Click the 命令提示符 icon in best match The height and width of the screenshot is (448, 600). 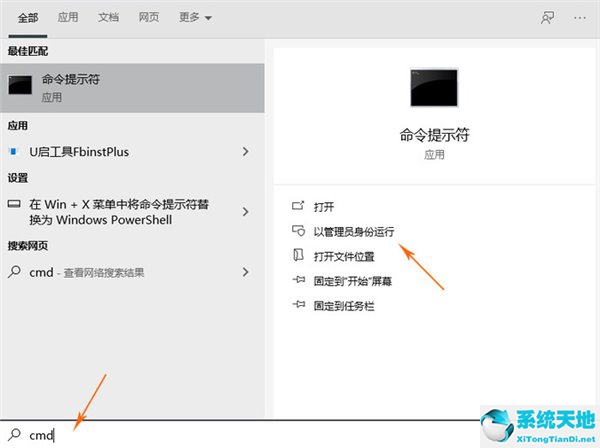coord(20,85)
